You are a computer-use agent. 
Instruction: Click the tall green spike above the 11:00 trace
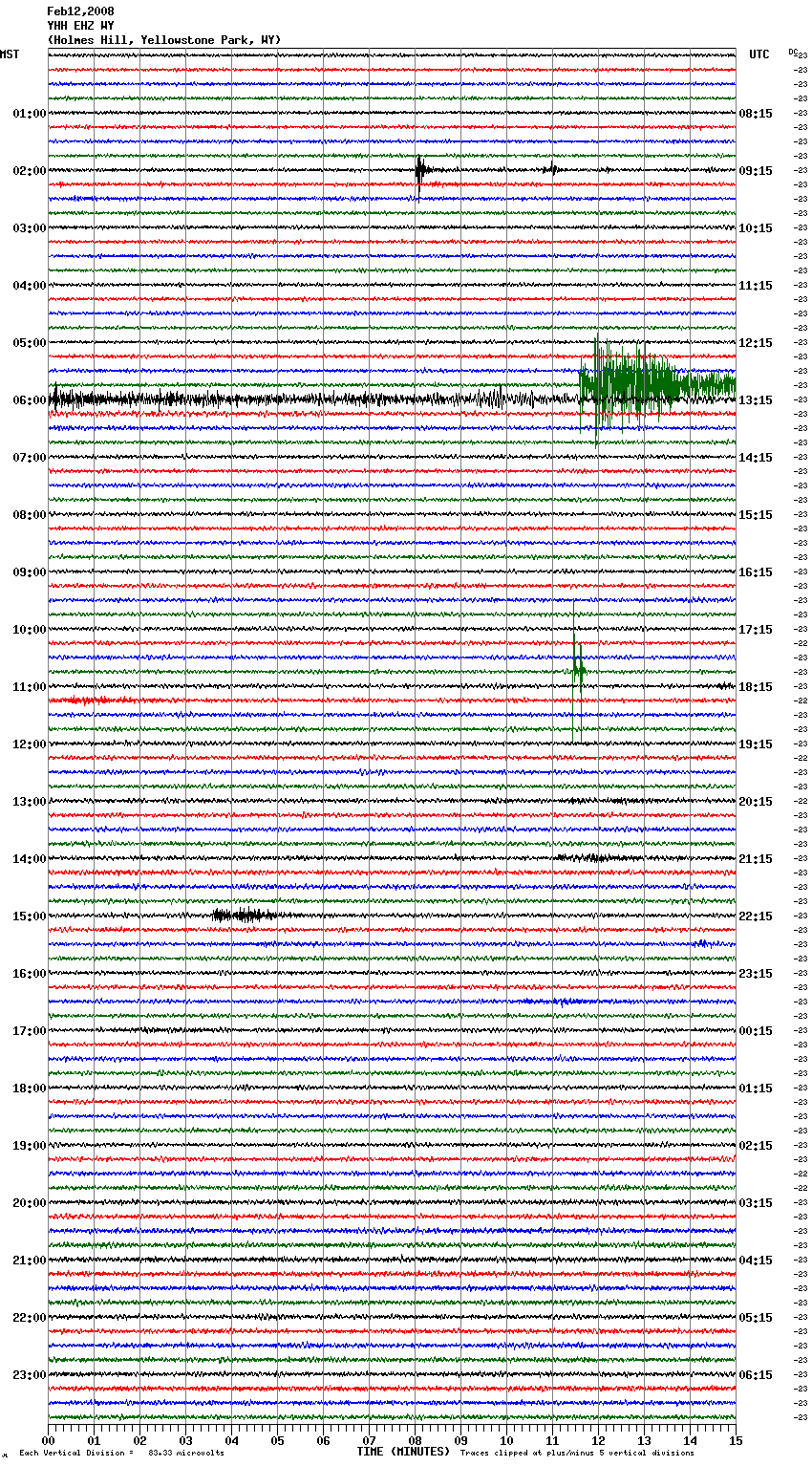click(578, 669)
